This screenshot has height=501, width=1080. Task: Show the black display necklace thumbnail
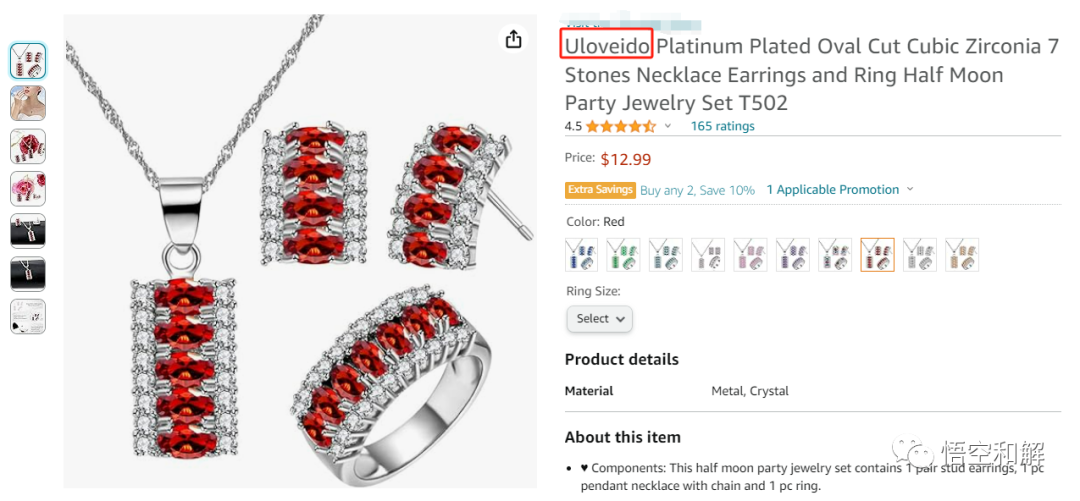coord(28,273)
